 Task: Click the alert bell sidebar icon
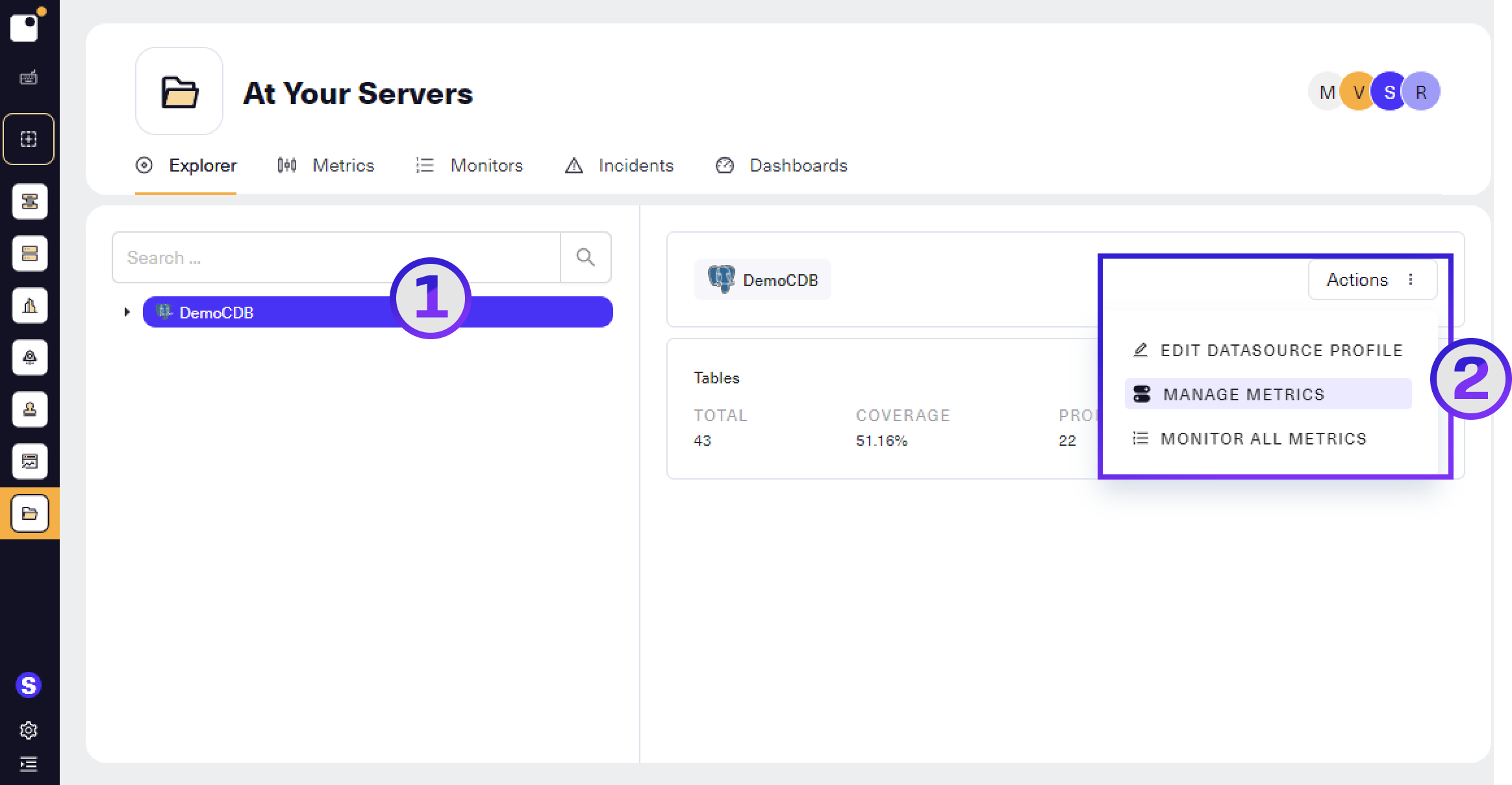click(x=29, y=357)
